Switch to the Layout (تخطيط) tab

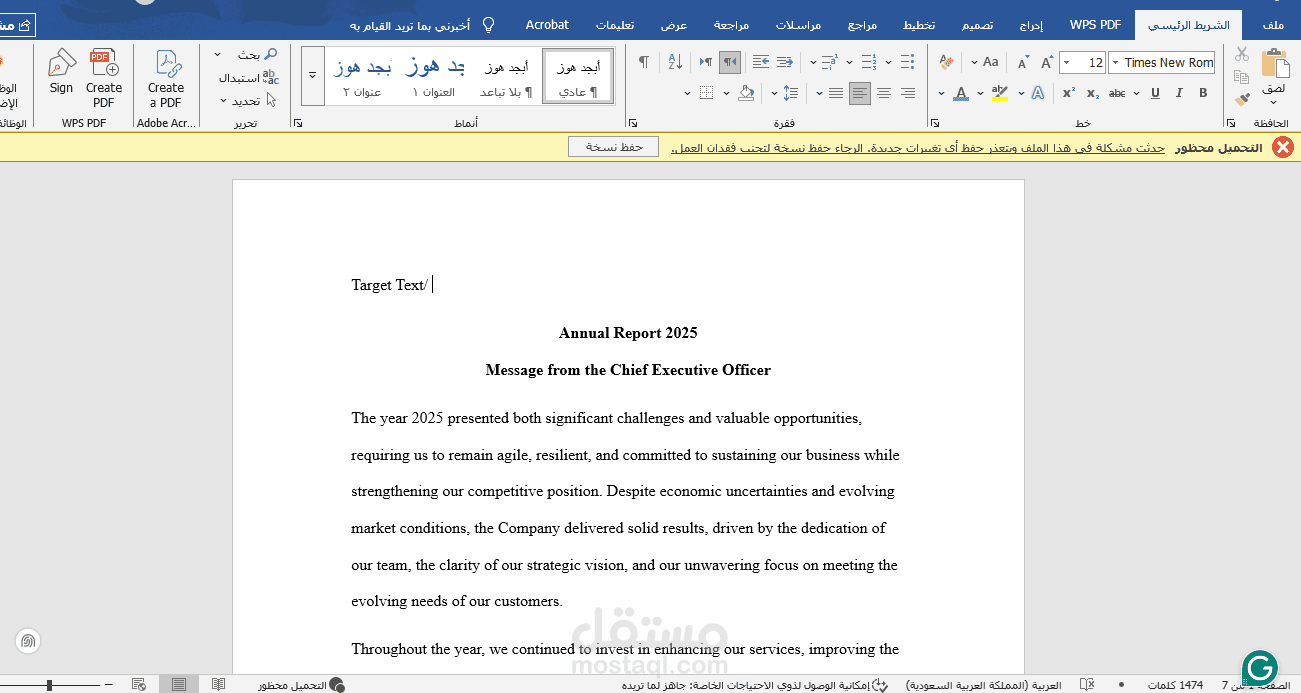(919, 25)
